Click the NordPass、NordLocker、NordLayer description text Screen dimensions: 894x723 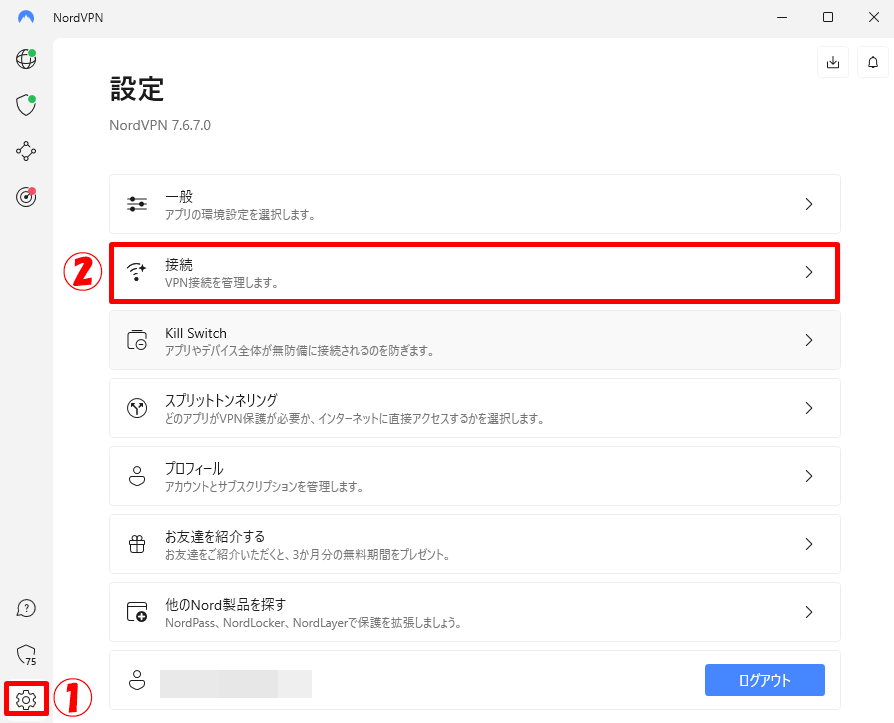[x=313, y=623]
